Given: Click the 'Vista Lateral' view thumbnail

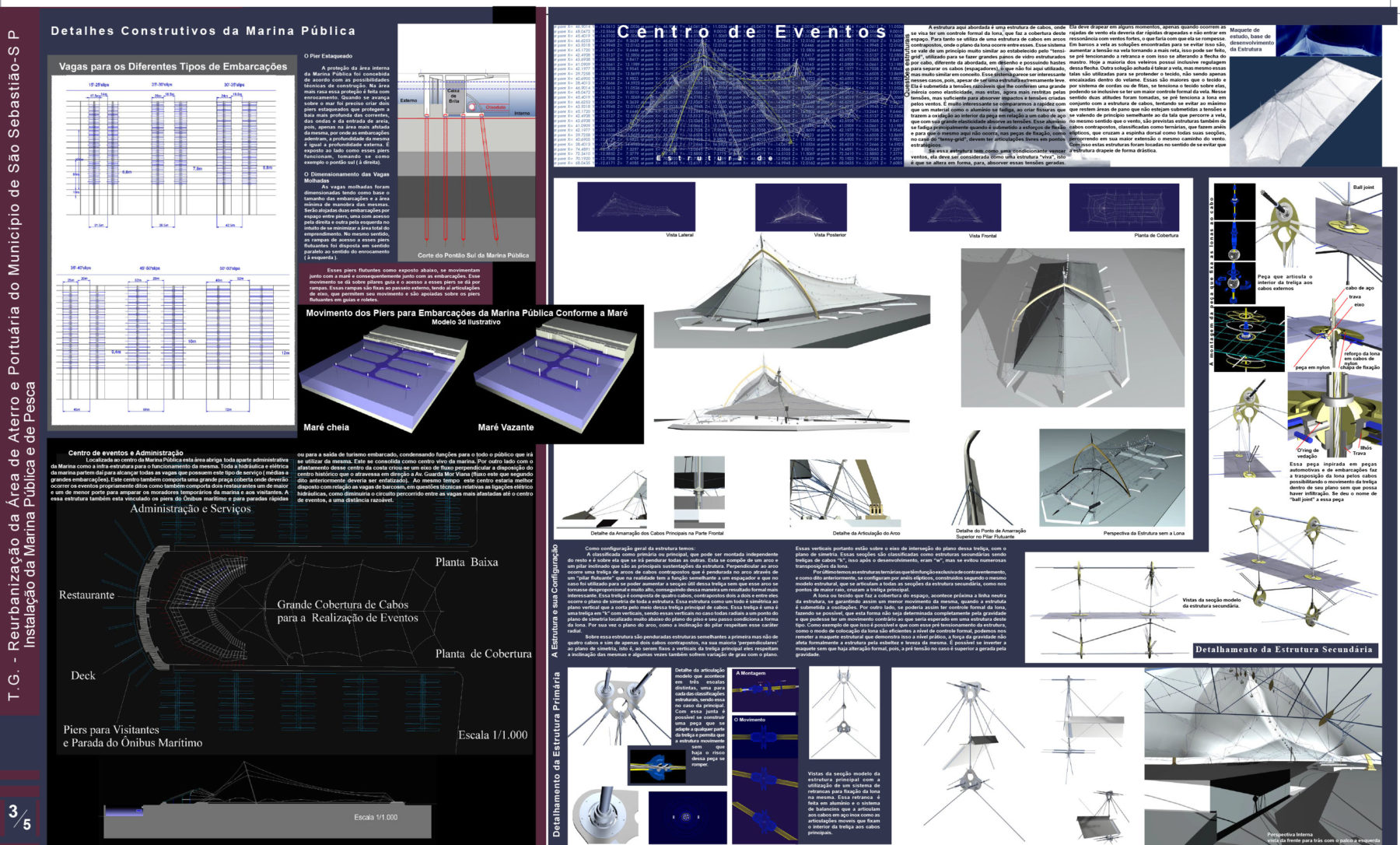Looking at the screenshot, I should tap(636, 205).
